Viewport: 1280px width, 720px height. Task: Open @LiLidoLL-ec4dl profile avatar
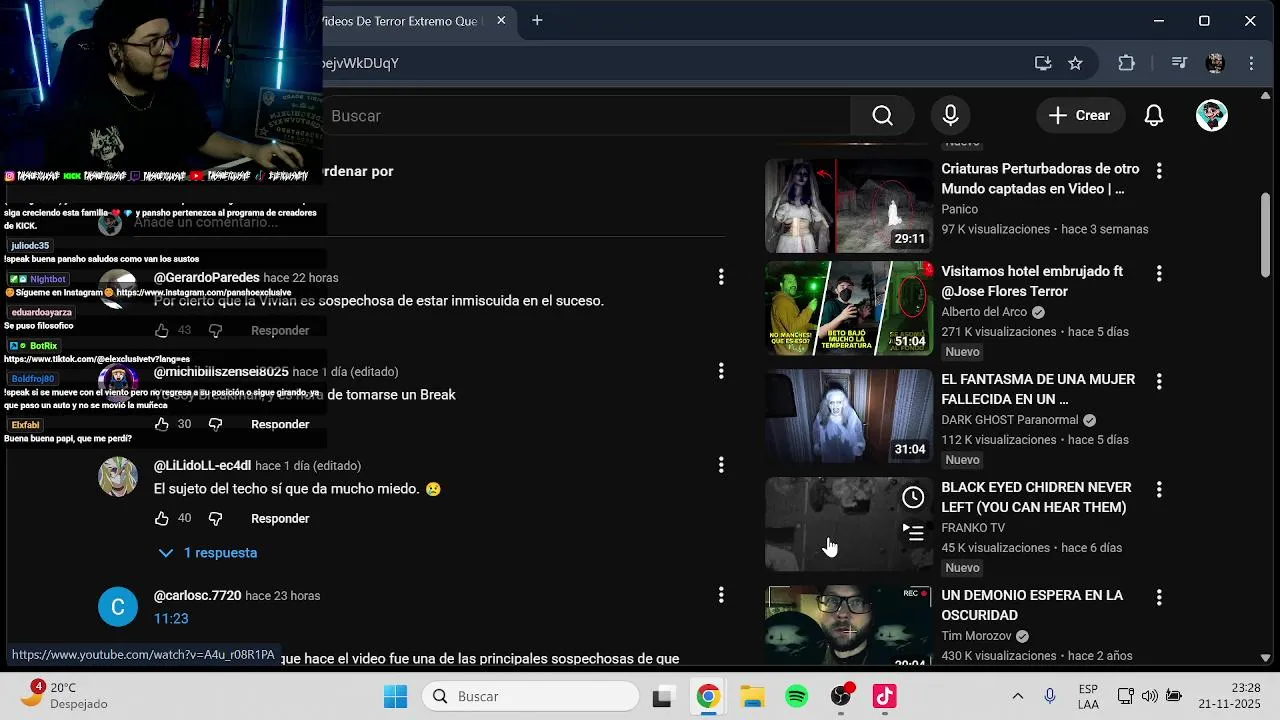point(118,477)
